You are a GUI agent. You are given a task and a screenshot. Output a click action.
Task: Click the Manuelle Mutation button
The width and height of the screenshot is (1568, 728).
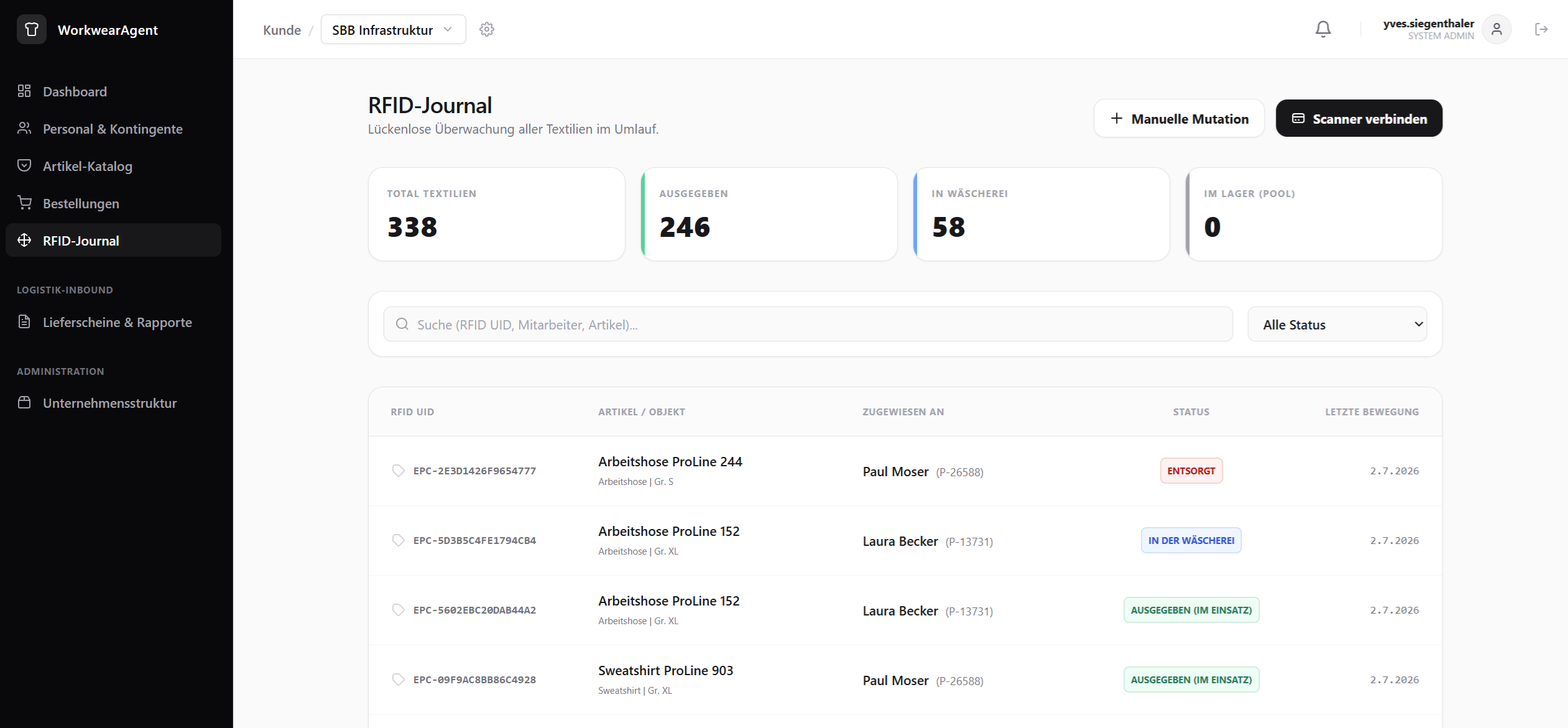1179,118
